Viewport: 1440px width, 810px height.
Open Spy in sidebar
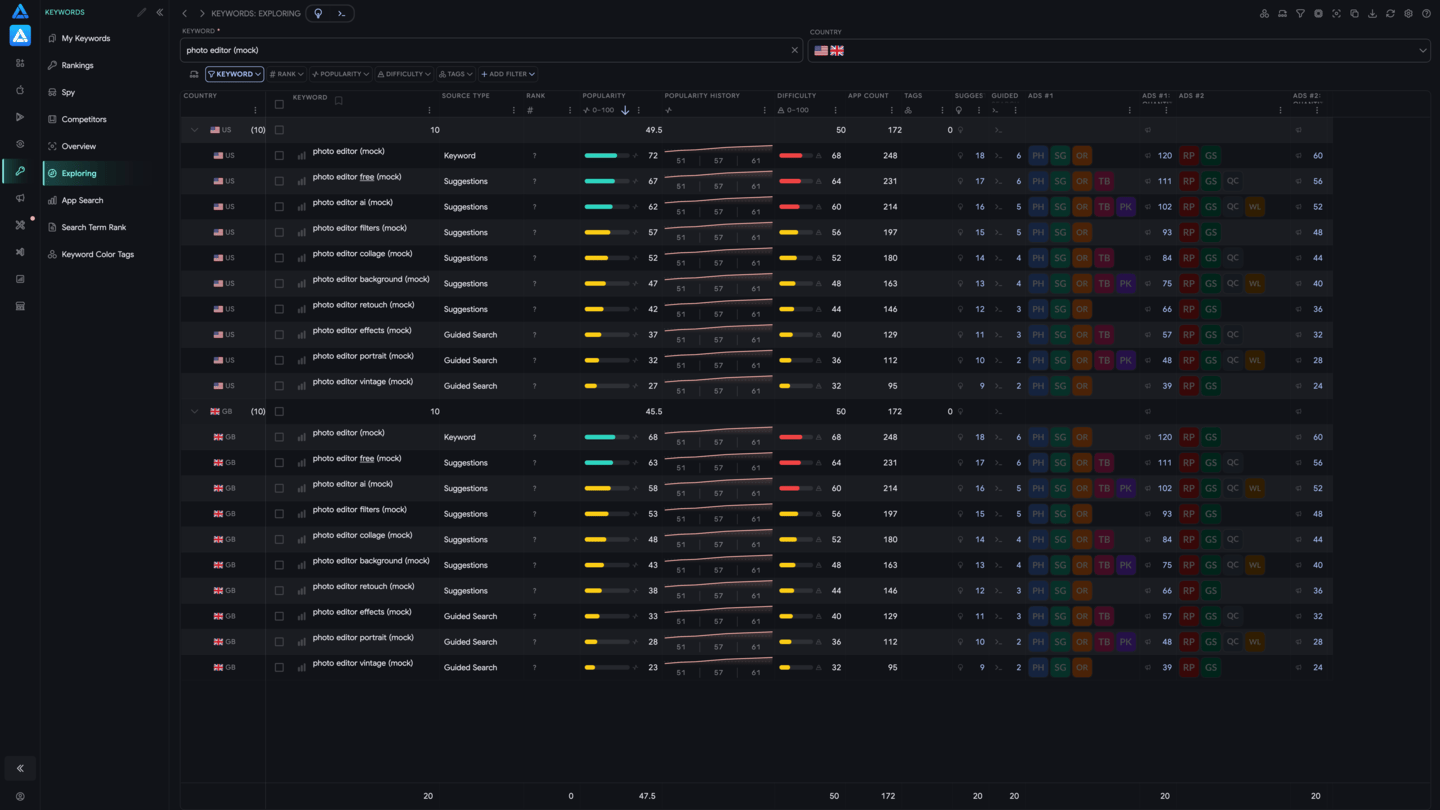[68, 92]
